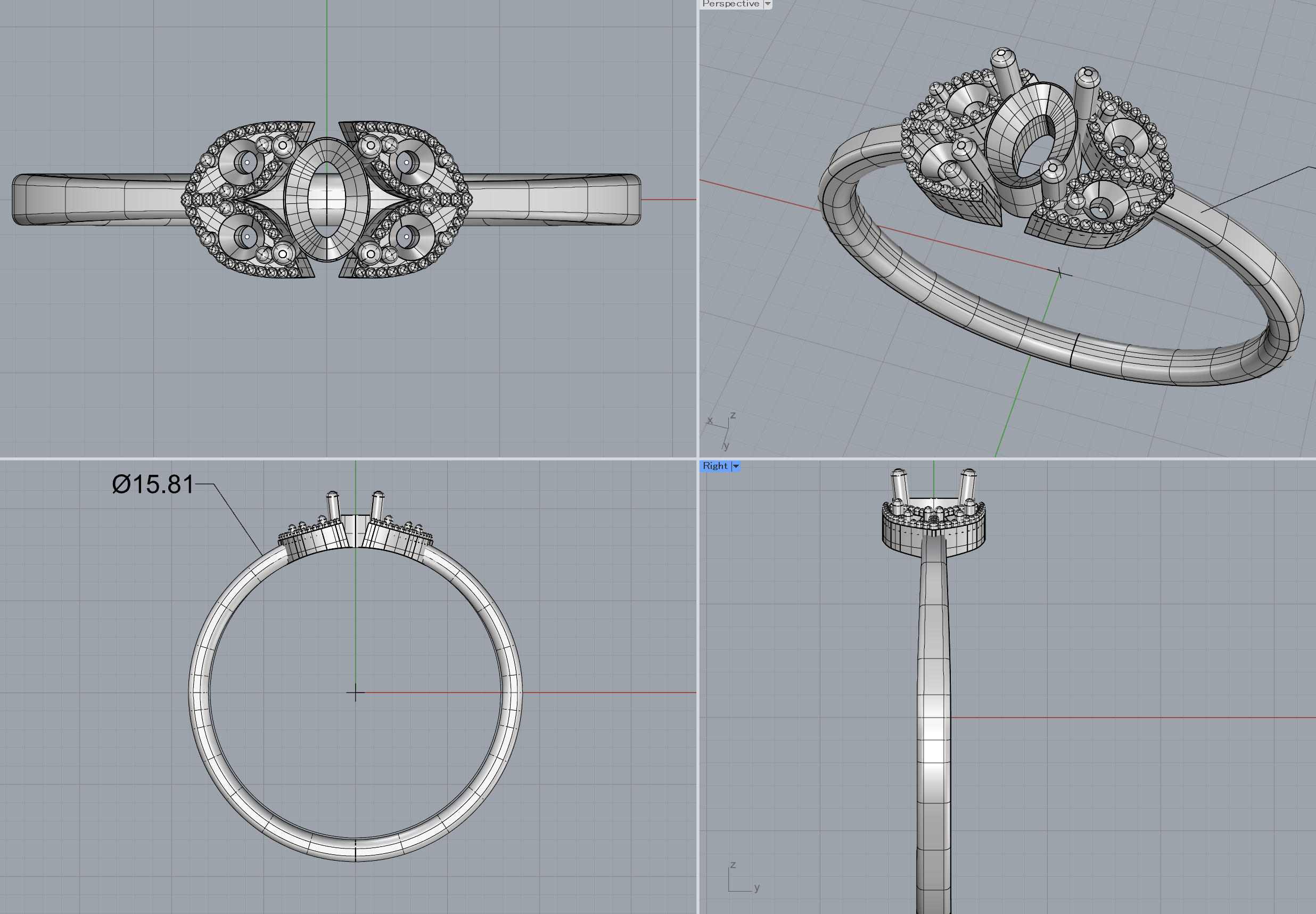
Task: Select the Ø15.81 diameter dimension text
Action: 153,484
